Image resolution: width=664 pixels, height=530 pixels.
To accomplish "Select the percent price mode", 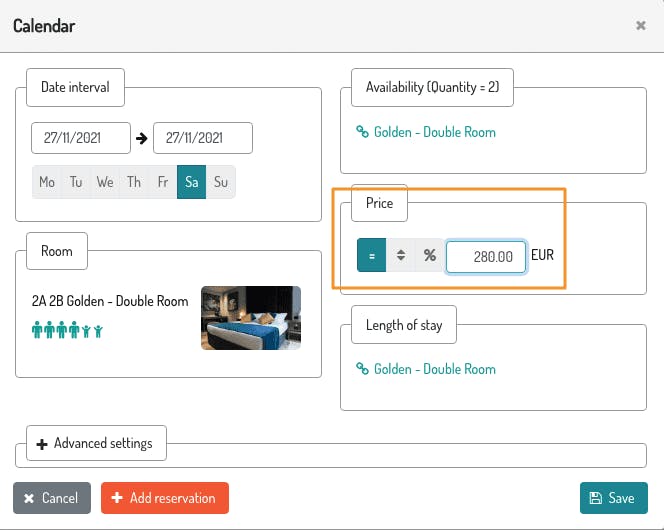I will click(430, 256).
